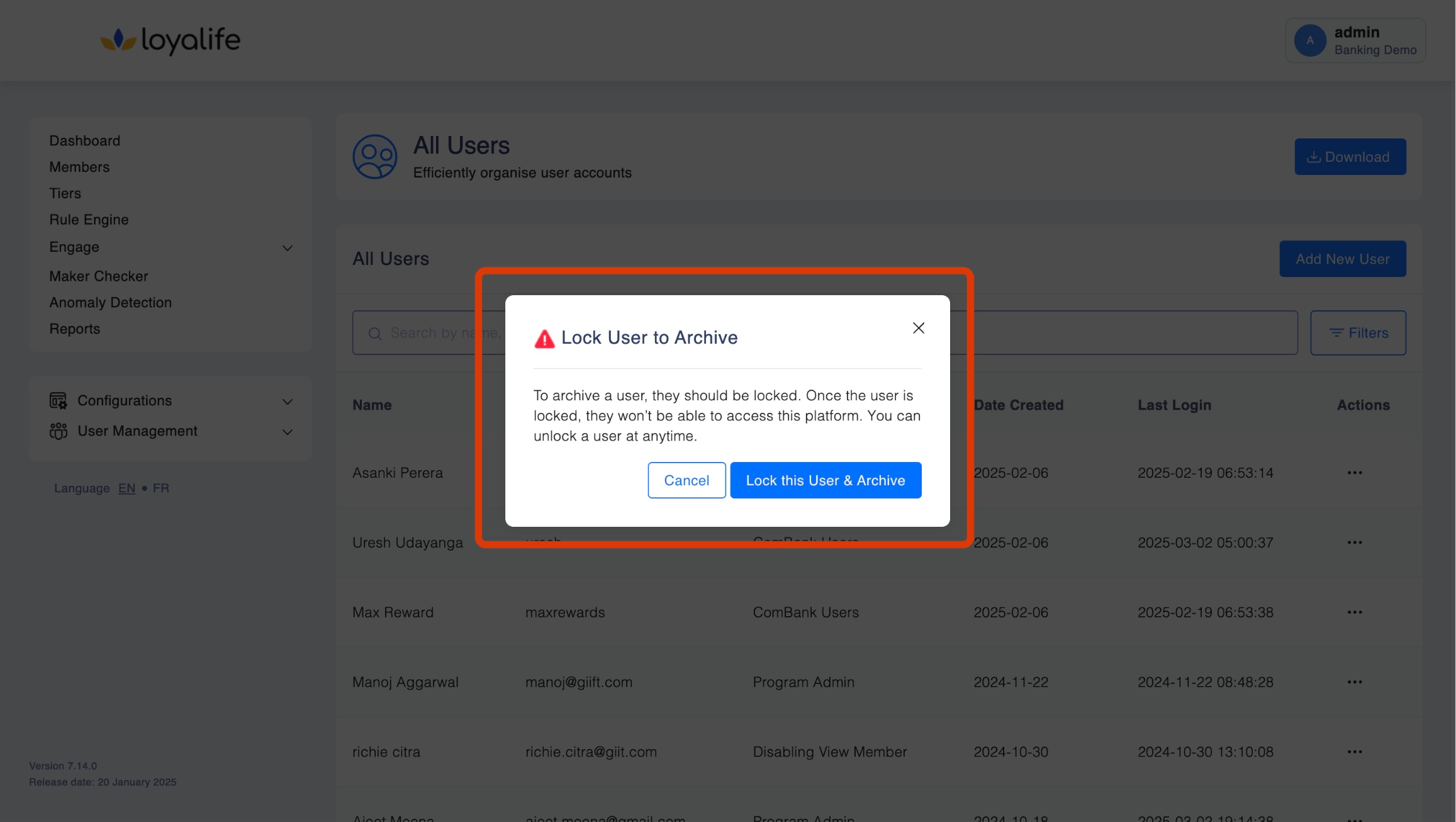The height and width of the screenshot is (822, 1456).
Task: Click Lock this User & Archive
Action: coord(825,480)
